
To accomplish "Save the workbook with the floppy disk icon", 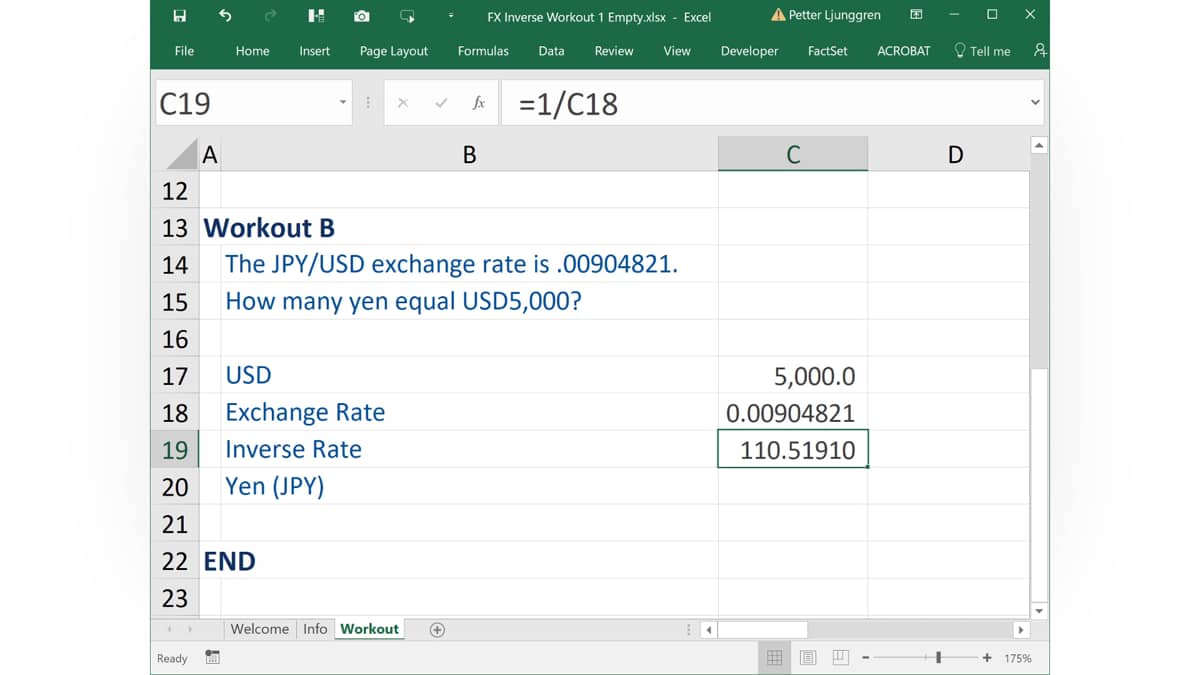I will 180,16.
